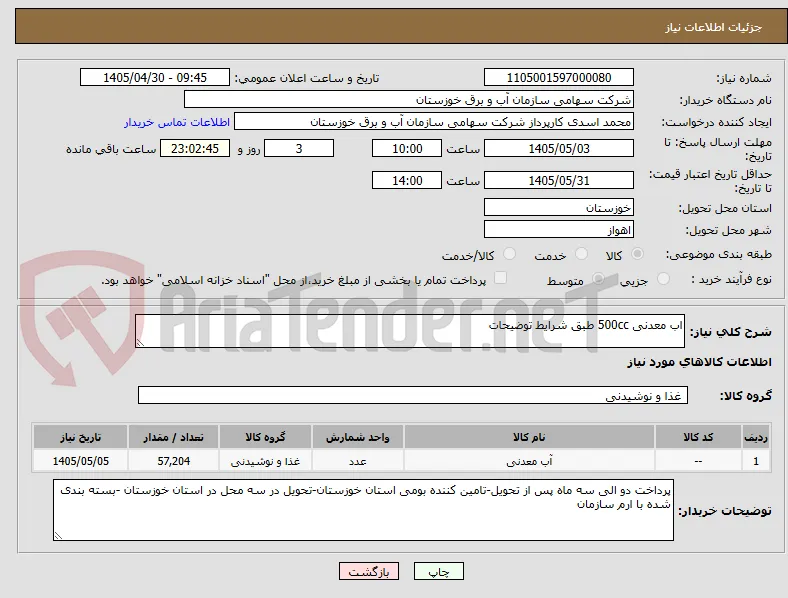The image size is (788, 598).
Task: Click the need date cell 1405/05/05
Action: (x=80, y=461)
